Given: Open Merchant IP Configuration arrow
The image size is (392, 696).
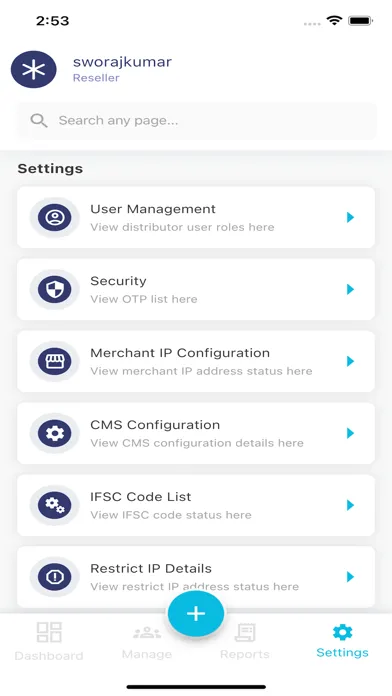Looking at the screenshot, I should click(x=350, y=361).
